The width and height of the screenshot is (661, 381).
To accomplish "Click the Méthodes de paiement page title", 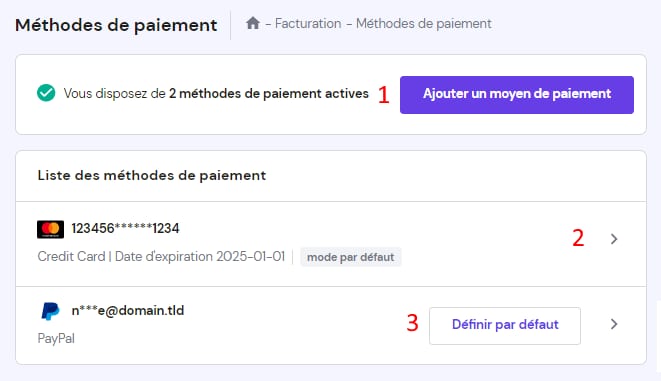I will pyautogui.click(x=116, y=25).
